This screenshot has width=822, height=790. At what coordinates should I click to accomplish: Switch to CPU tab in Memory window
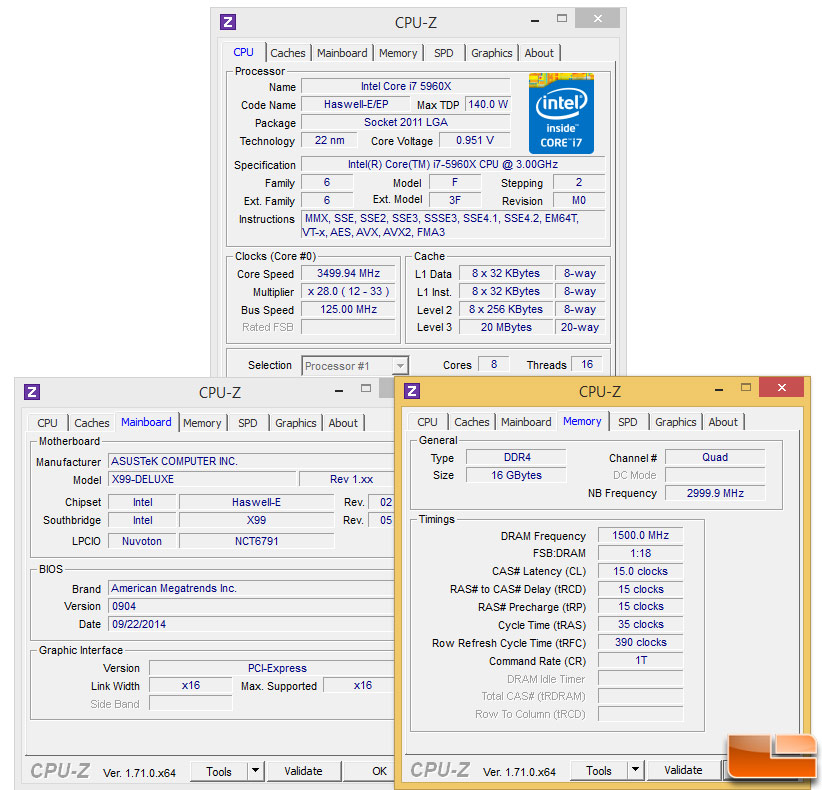click(x=427, y=422)
